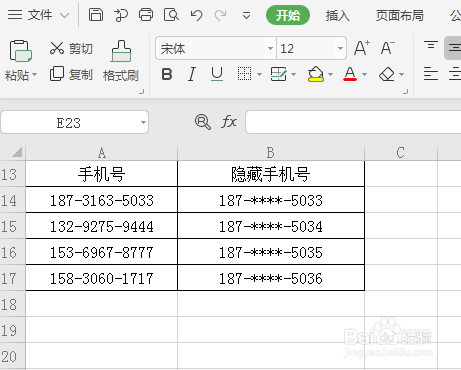Open the quick access toolbar customize dropdown
The width and height of the screenshot is (461, 370).
tap(246, 15)
